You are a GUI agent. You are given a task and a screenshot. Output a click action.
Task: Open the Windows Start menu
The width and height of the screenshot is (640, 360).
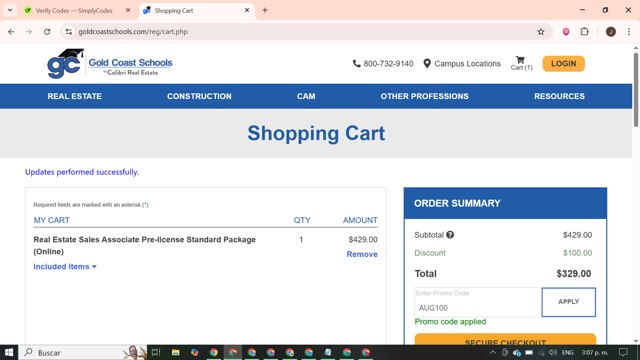click(x=9, y=352)
